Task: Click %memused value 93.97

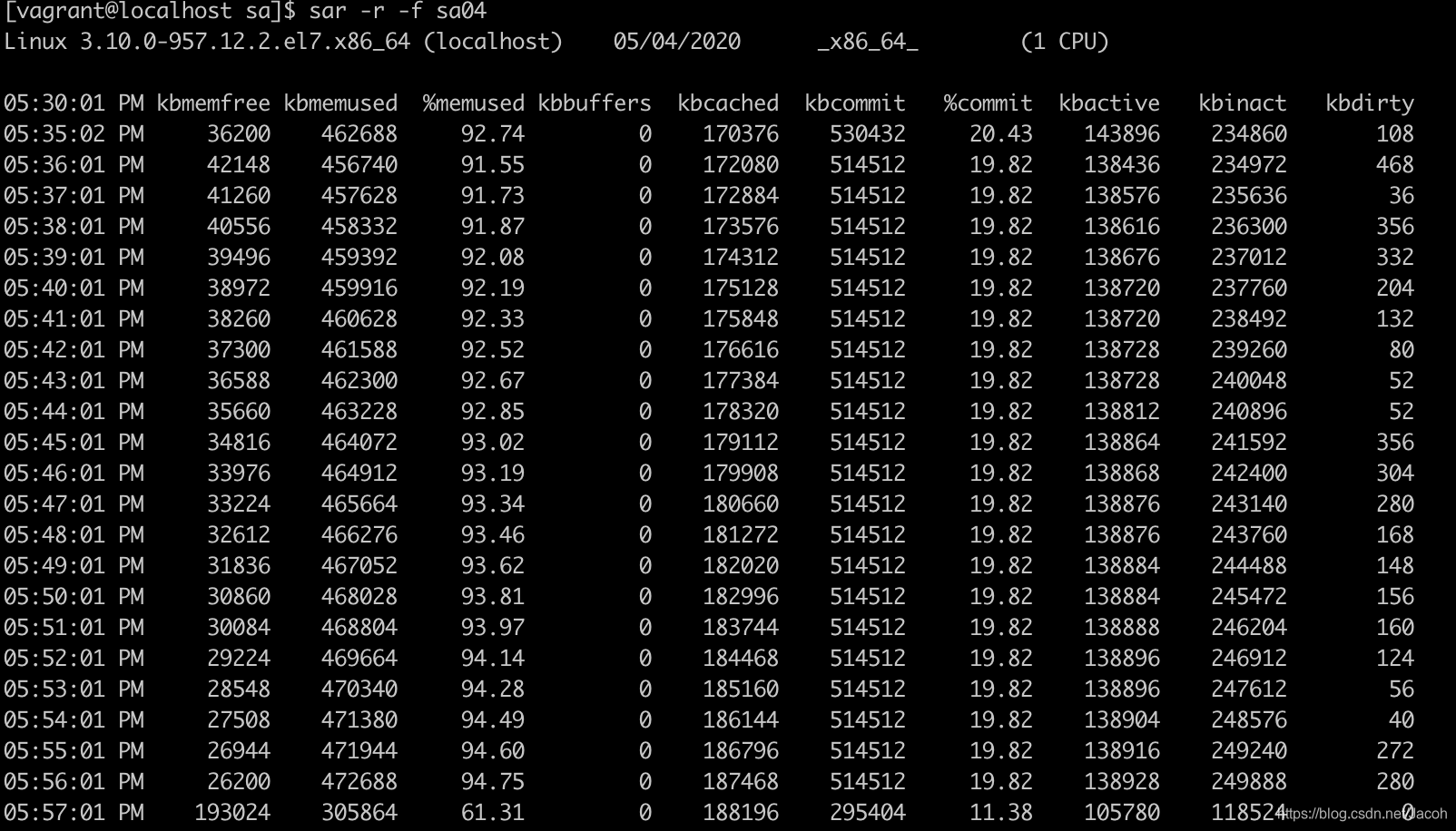Action: [x=493, y=628]
